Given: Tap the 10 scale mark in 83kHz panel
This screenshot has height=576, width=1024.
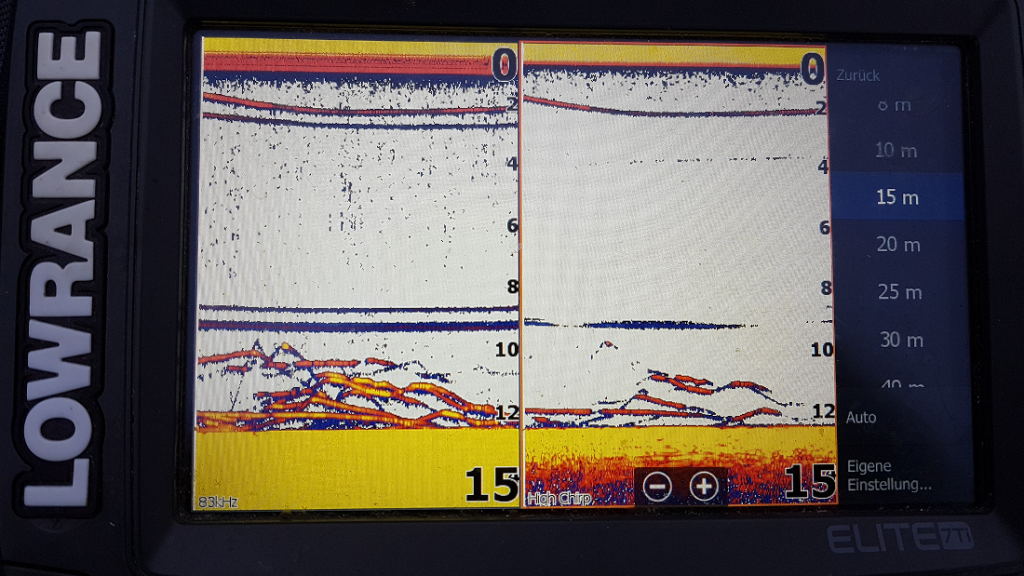Looking at the screenshot, I should pyautogui.click(x=507, y=350).
